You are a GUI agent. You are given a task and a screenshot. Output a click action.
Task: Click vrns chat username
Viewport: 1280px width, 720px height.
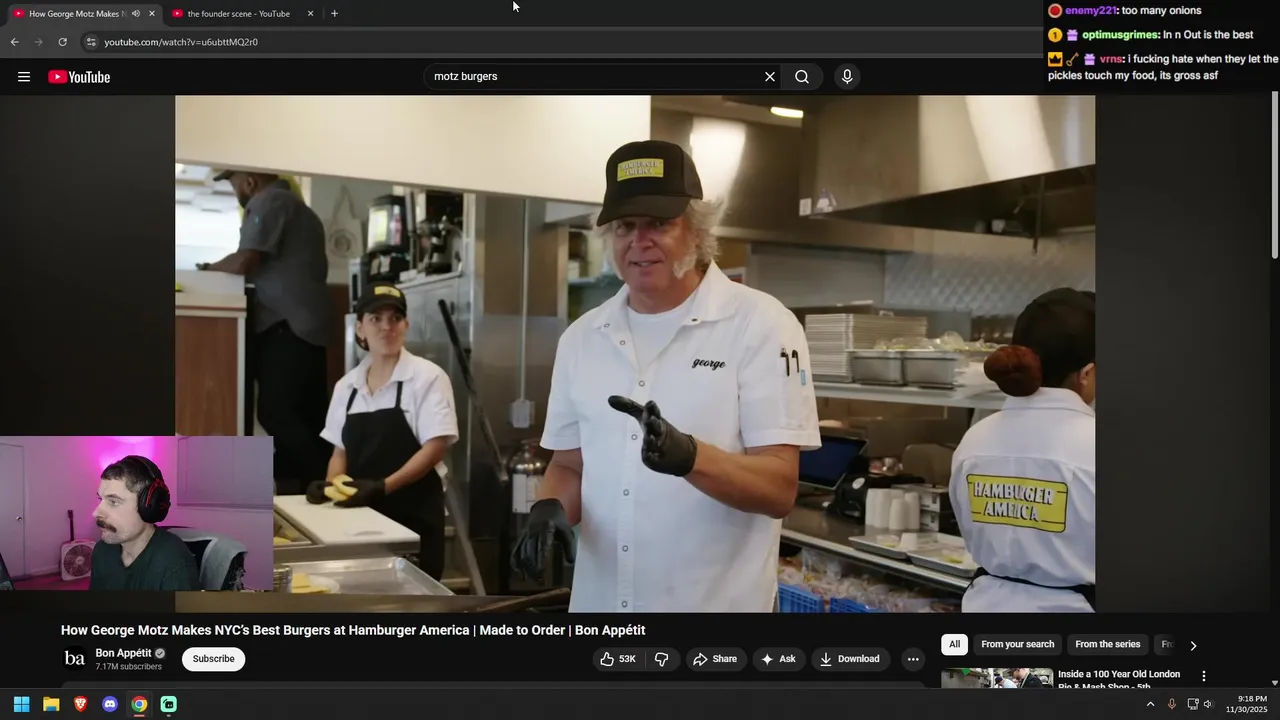tap(1111, 59)
